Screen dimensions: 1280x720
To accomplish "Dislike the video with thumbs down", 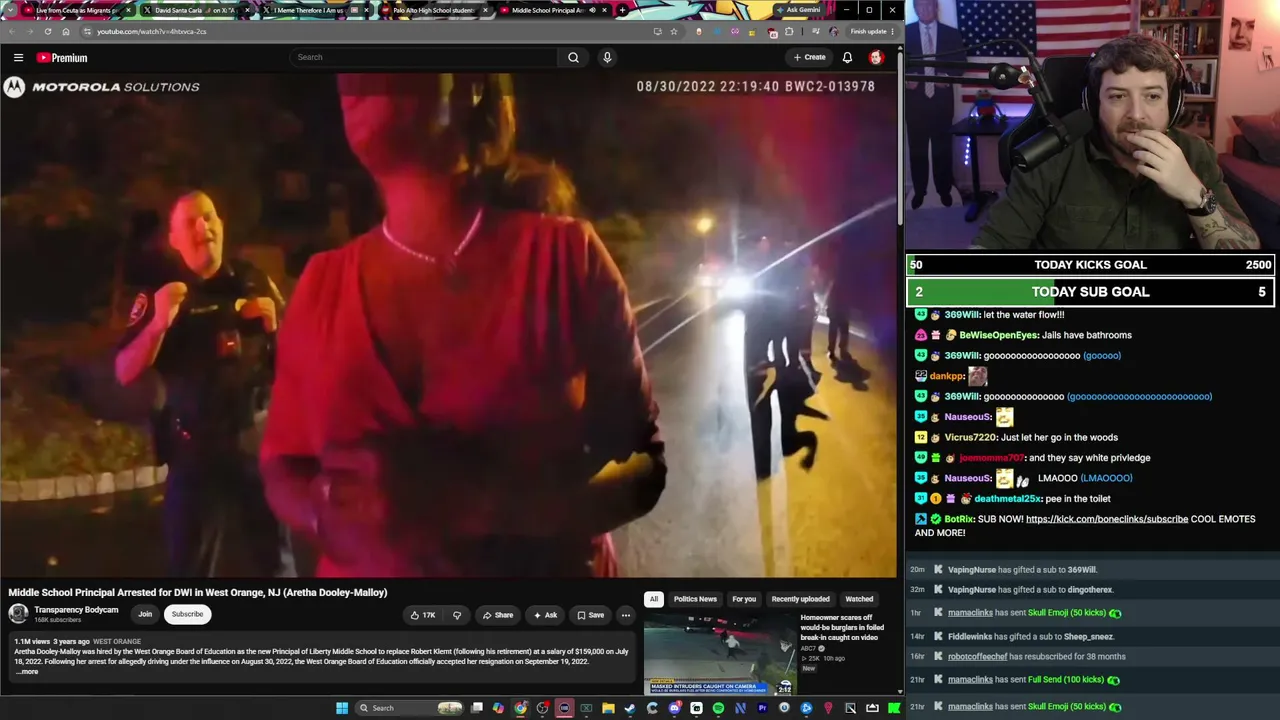I will [457, 615].
